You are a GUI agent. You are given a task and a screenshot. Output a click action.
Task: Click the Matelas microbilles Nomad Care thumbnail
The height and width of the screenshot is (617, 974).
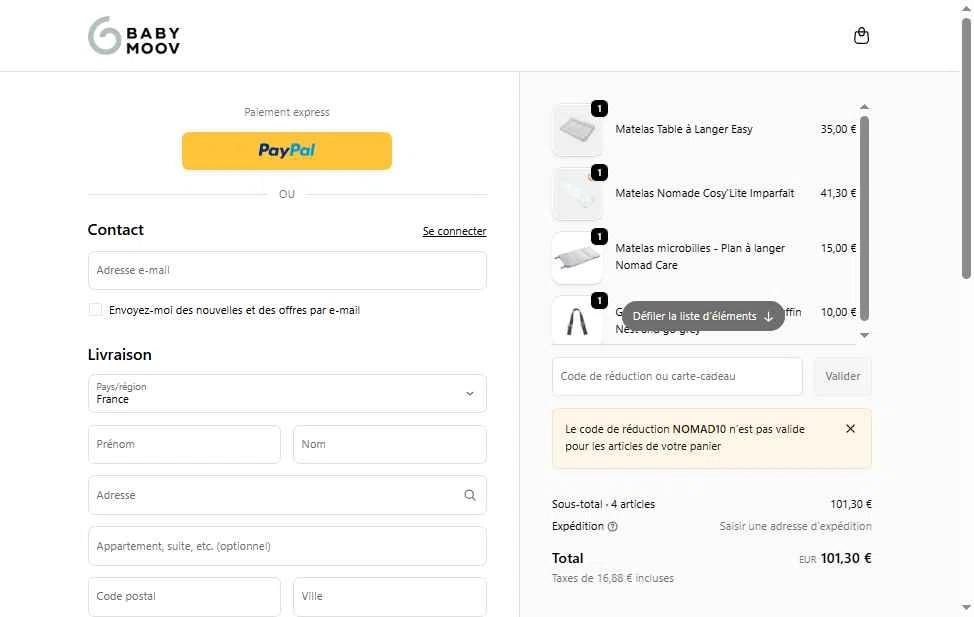coord(577,258)
